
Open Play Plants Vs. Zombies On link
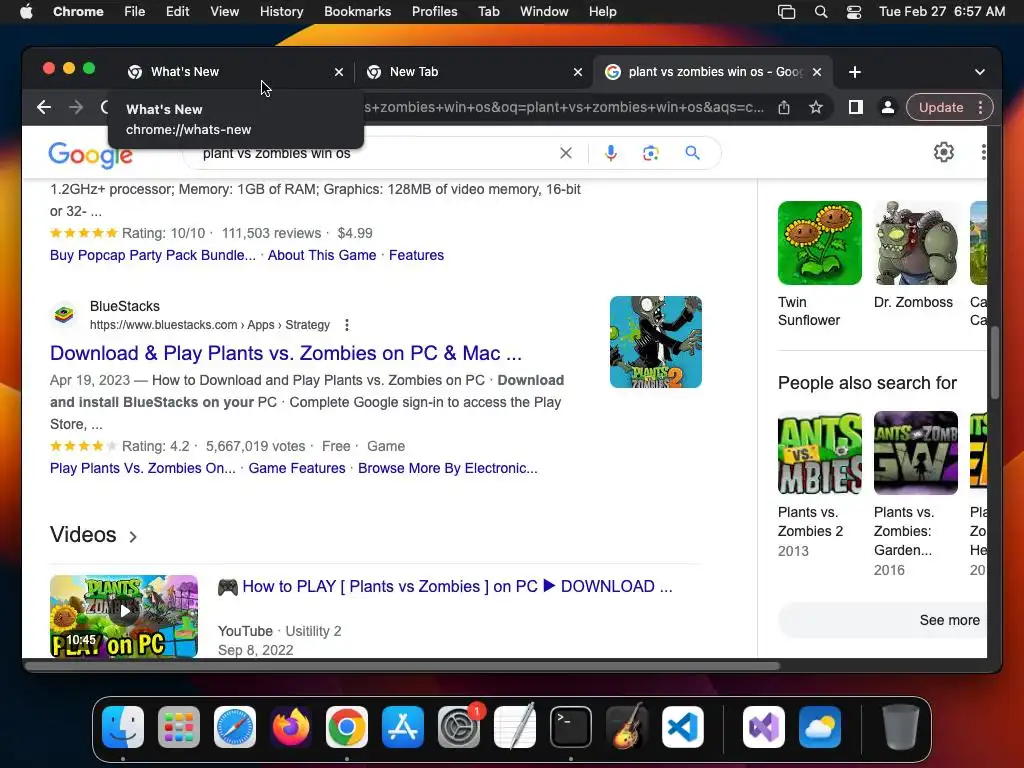(143, 468)
